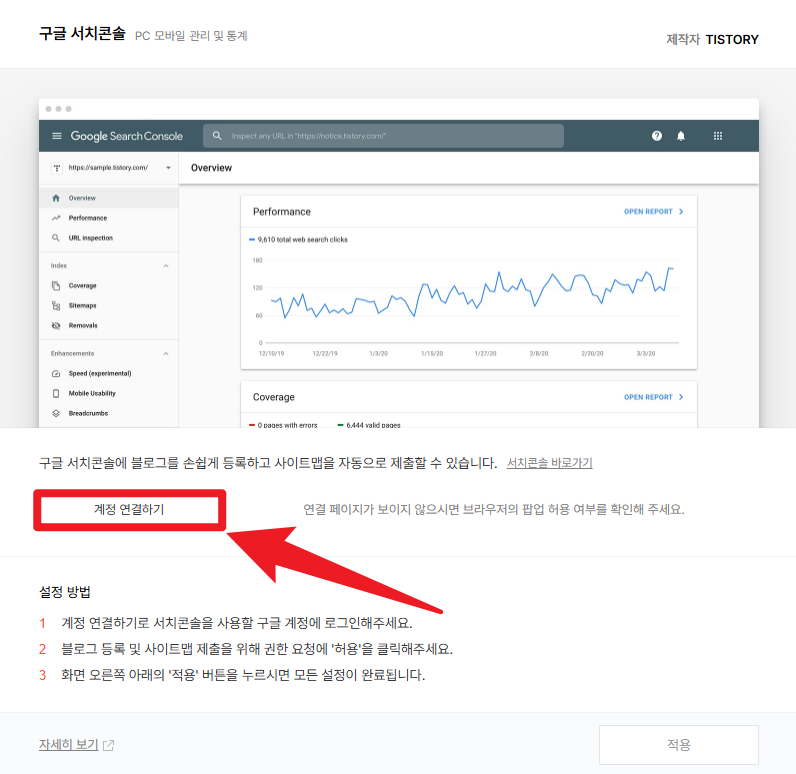Open the 서치콘솔 바로가기 link
Image resolution: width=796 pixels, height=774 pixels.
[549, 463]
